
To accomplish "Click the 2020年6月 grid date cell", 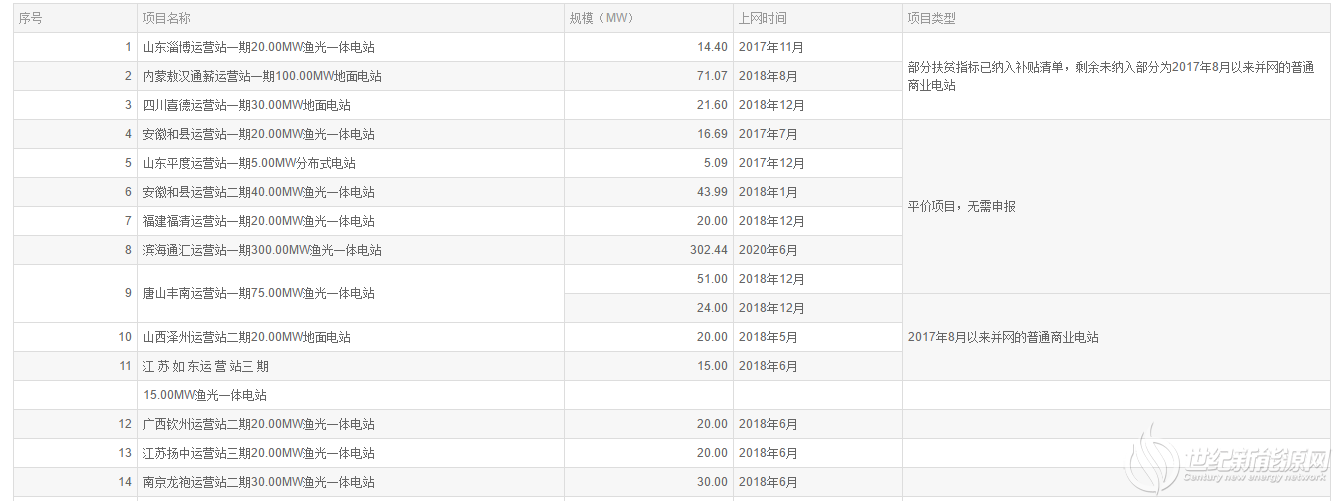I will 818,250.
